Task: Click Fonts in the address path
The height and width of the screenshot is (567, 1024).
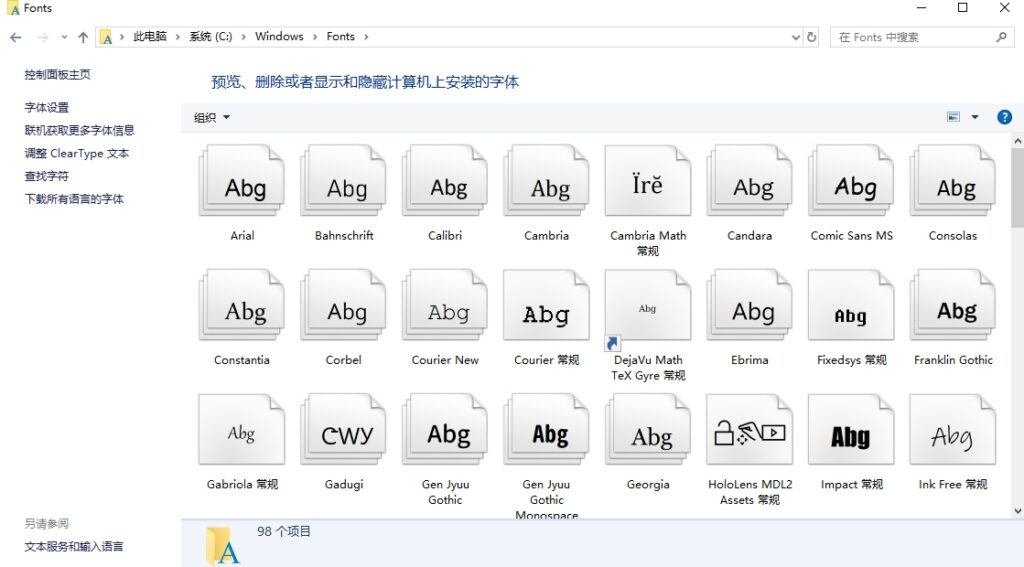Action: click(341, 37)
